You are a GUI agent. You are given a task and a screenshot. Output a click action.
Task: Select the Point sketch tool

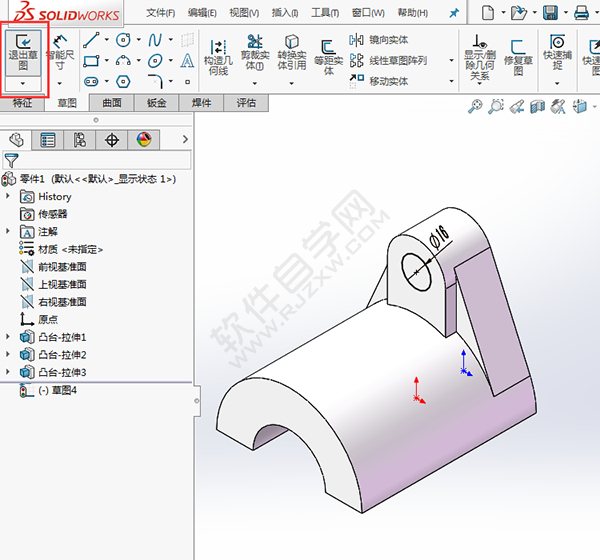tap(187, 82)
